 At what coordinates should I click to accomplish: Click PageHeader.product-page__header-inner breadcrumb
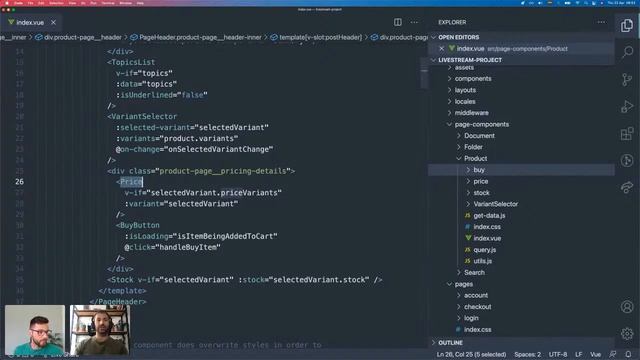(196, 38)
